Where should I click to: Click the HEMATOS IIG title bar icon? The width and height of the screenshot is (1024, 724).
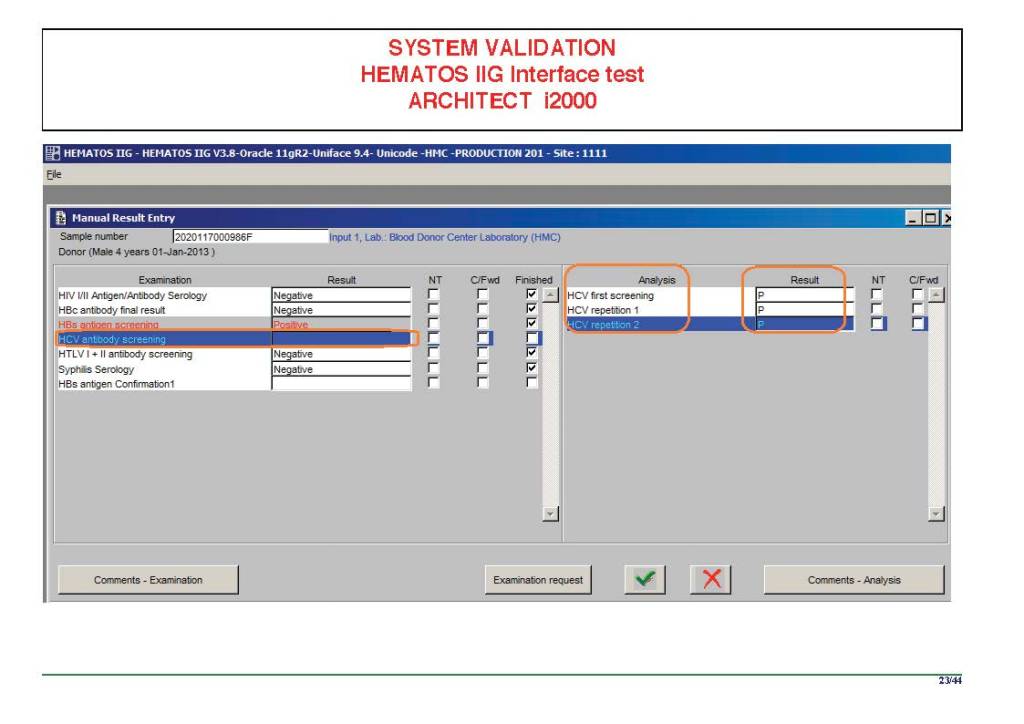click(52, 153)
